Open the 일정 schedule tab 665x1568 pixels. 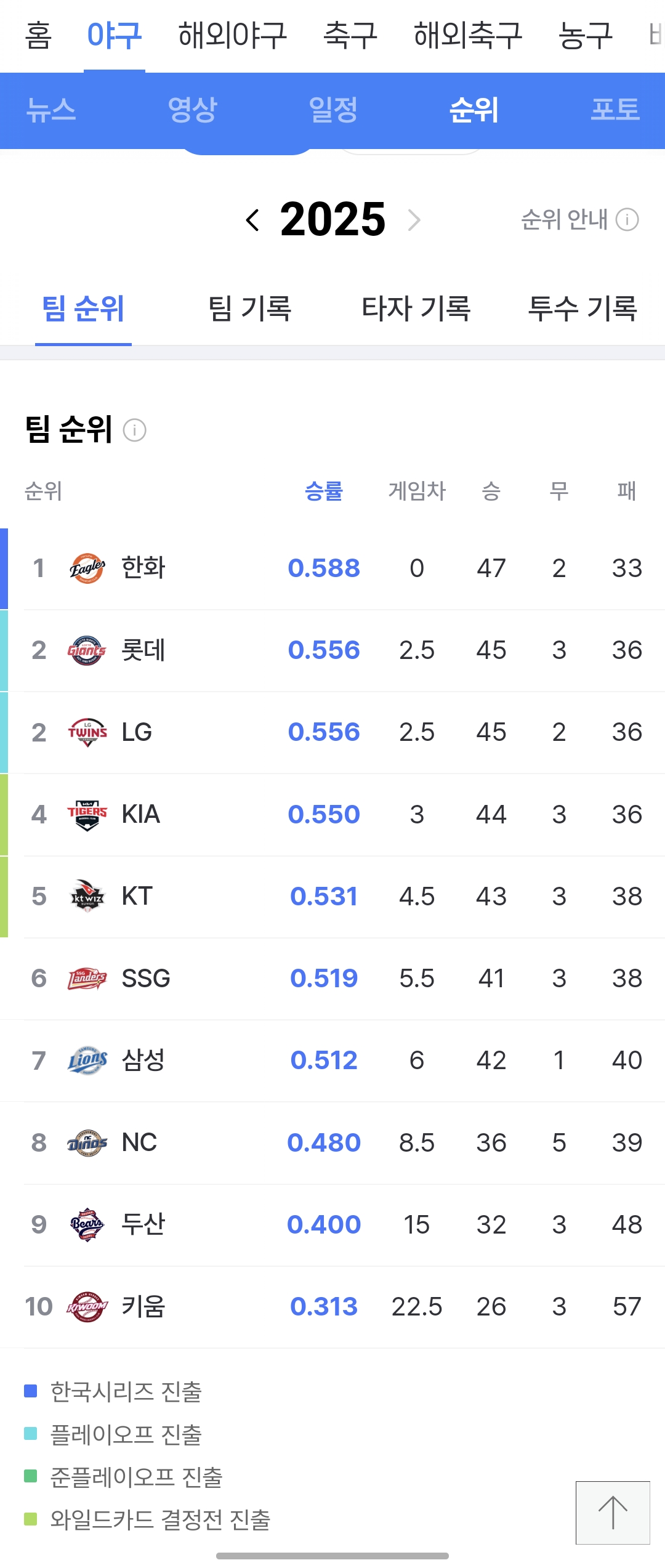(x=333, y=110)
